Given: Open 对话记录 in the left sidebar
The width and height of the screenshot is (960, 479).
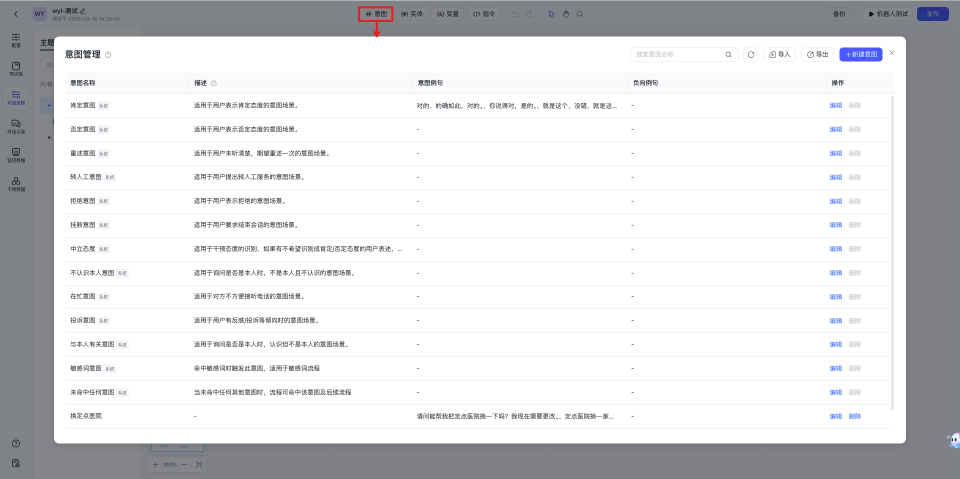Looking at the screenshot, I should point(16,125).
